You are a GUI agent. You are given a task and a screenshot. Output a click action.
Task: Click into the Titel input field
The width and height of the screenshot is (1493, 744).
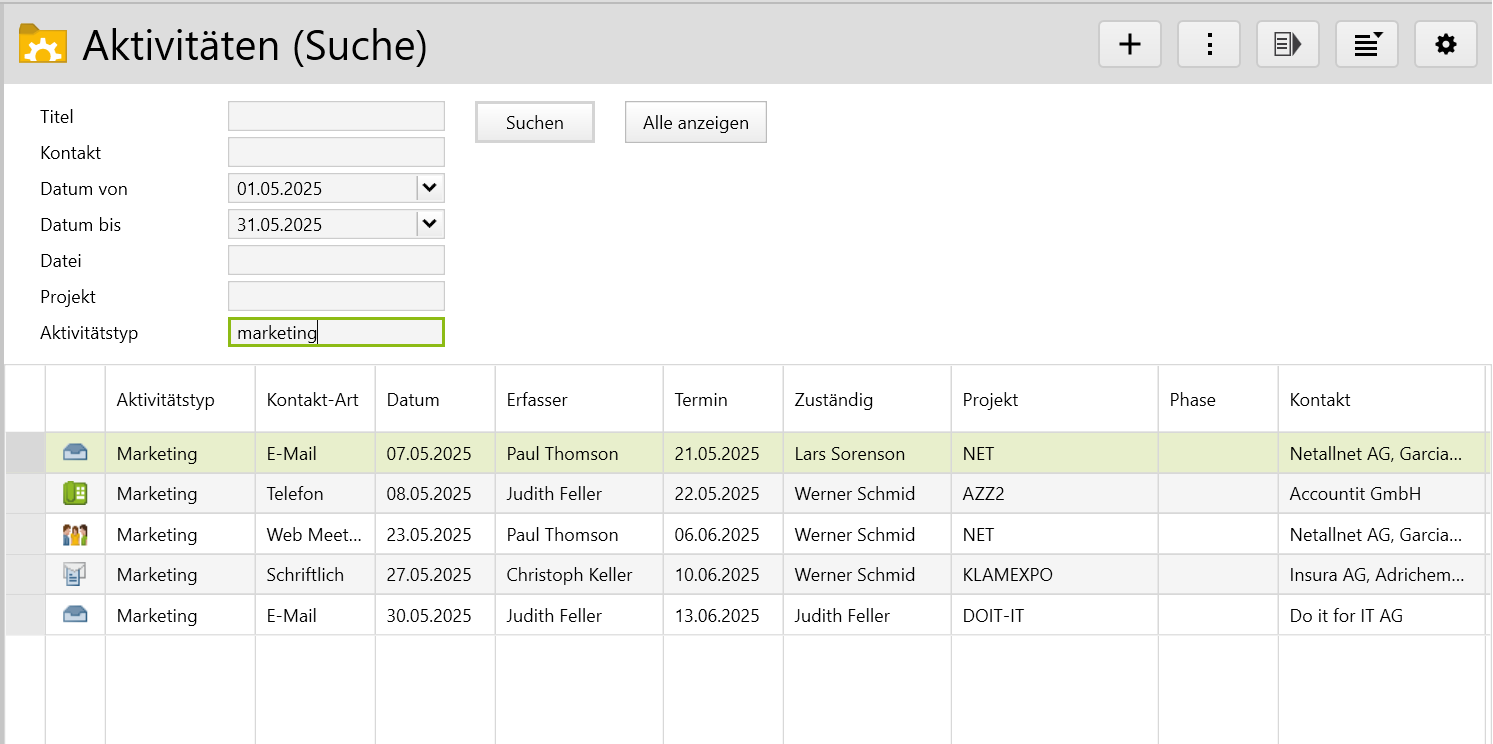pyautogui.click(x=336, y=116)
